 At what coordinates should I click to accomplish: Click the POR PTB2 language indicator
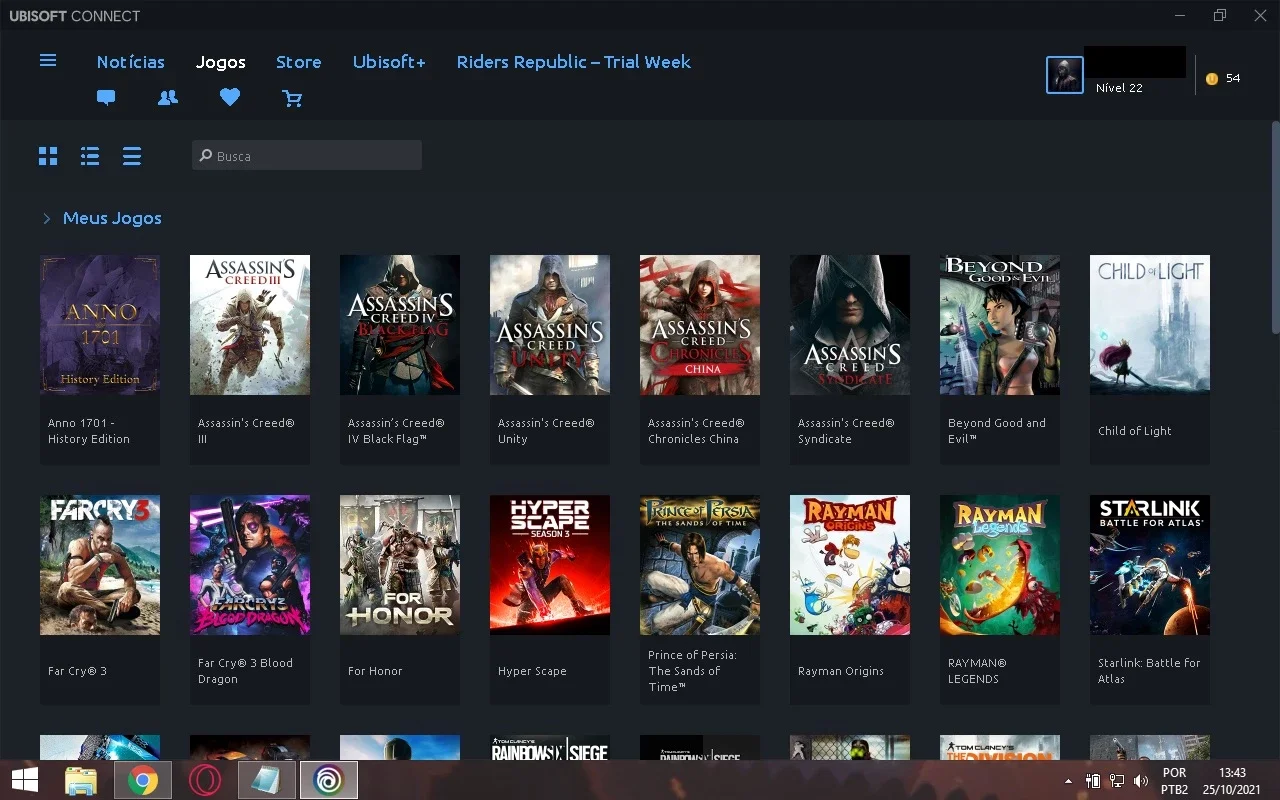coord(1175,781)
